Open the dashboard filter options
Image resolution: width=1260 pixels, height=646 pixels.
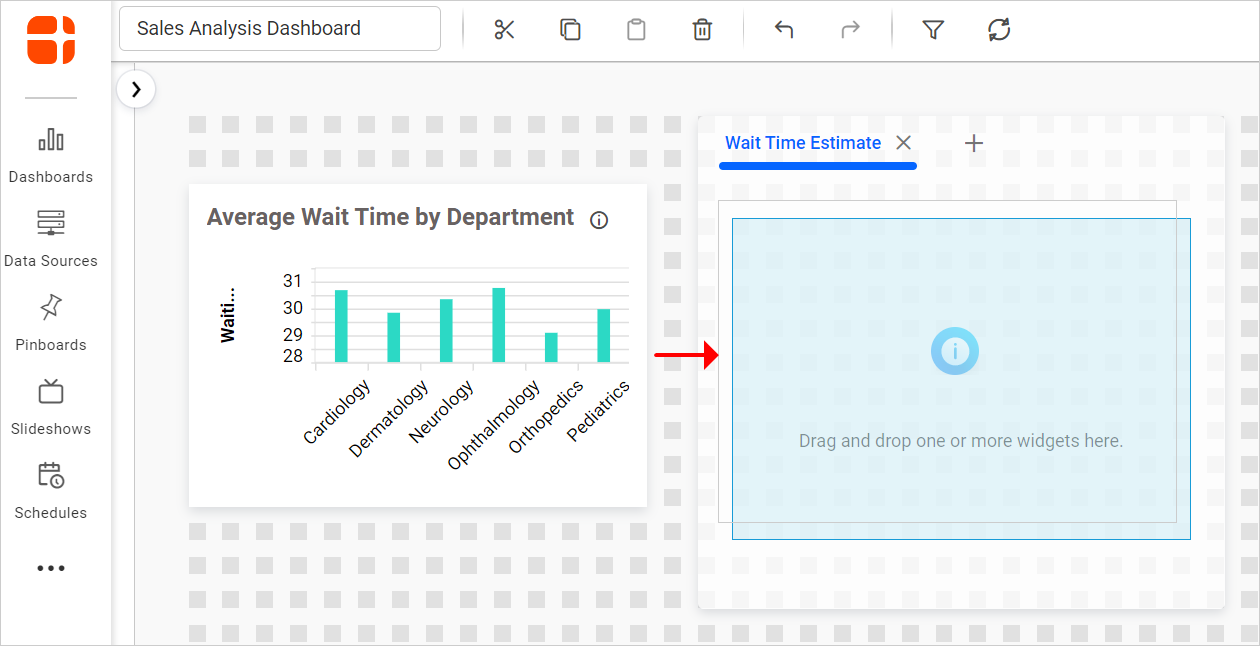point(932,30)
